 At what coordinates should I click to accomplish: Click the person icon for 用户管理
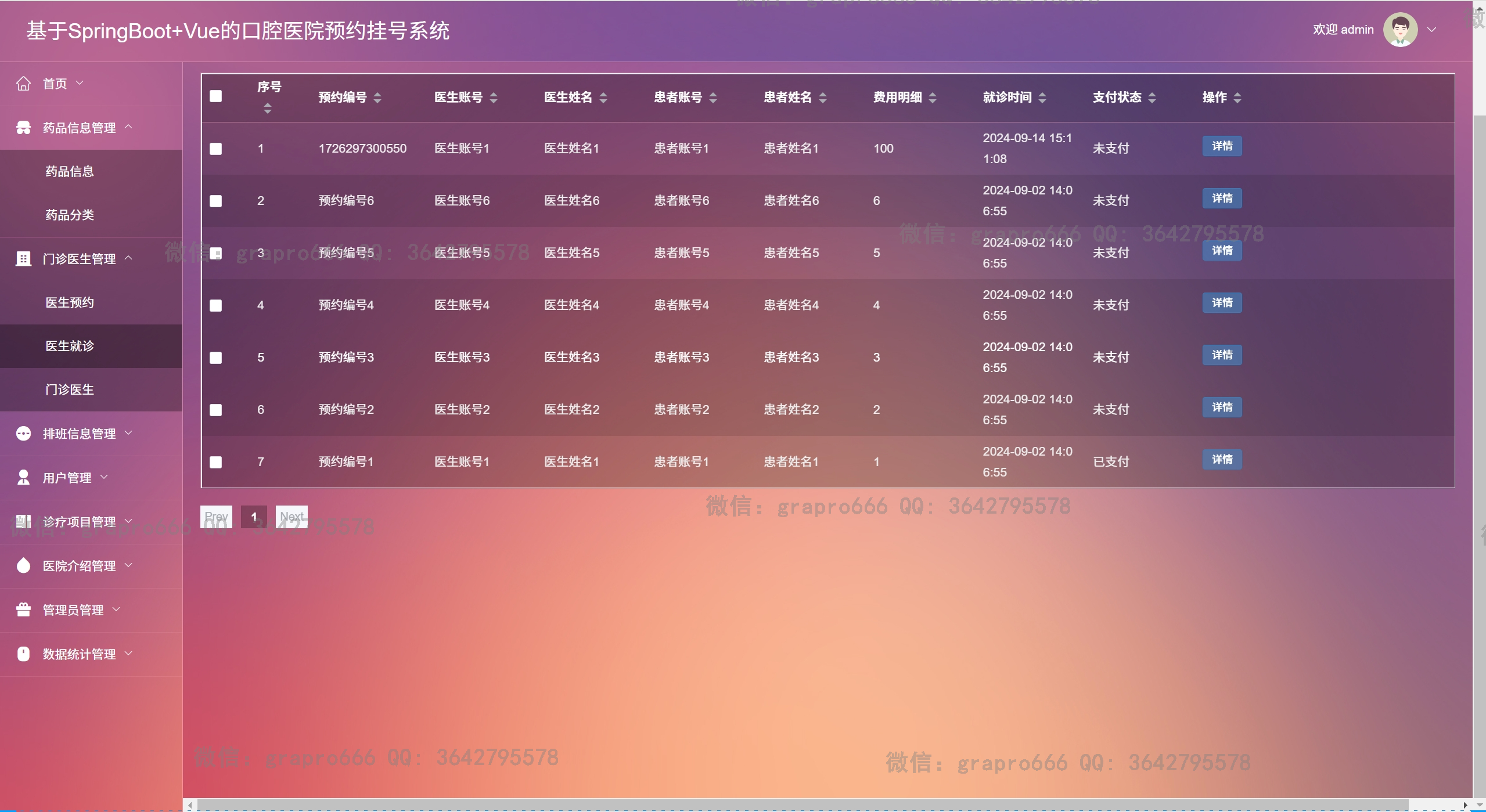click(x=23, y=478)
